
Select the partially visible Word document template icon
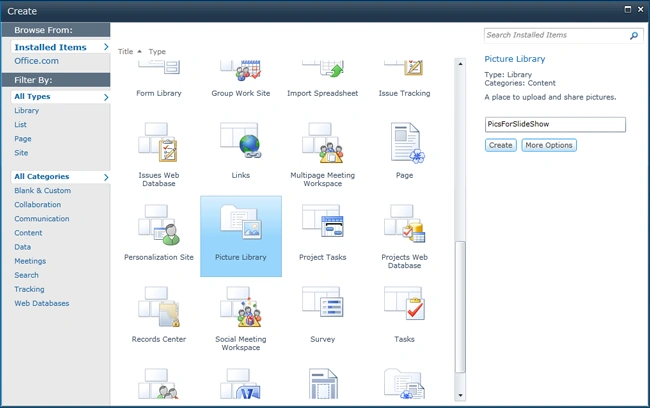coord(240,384)
